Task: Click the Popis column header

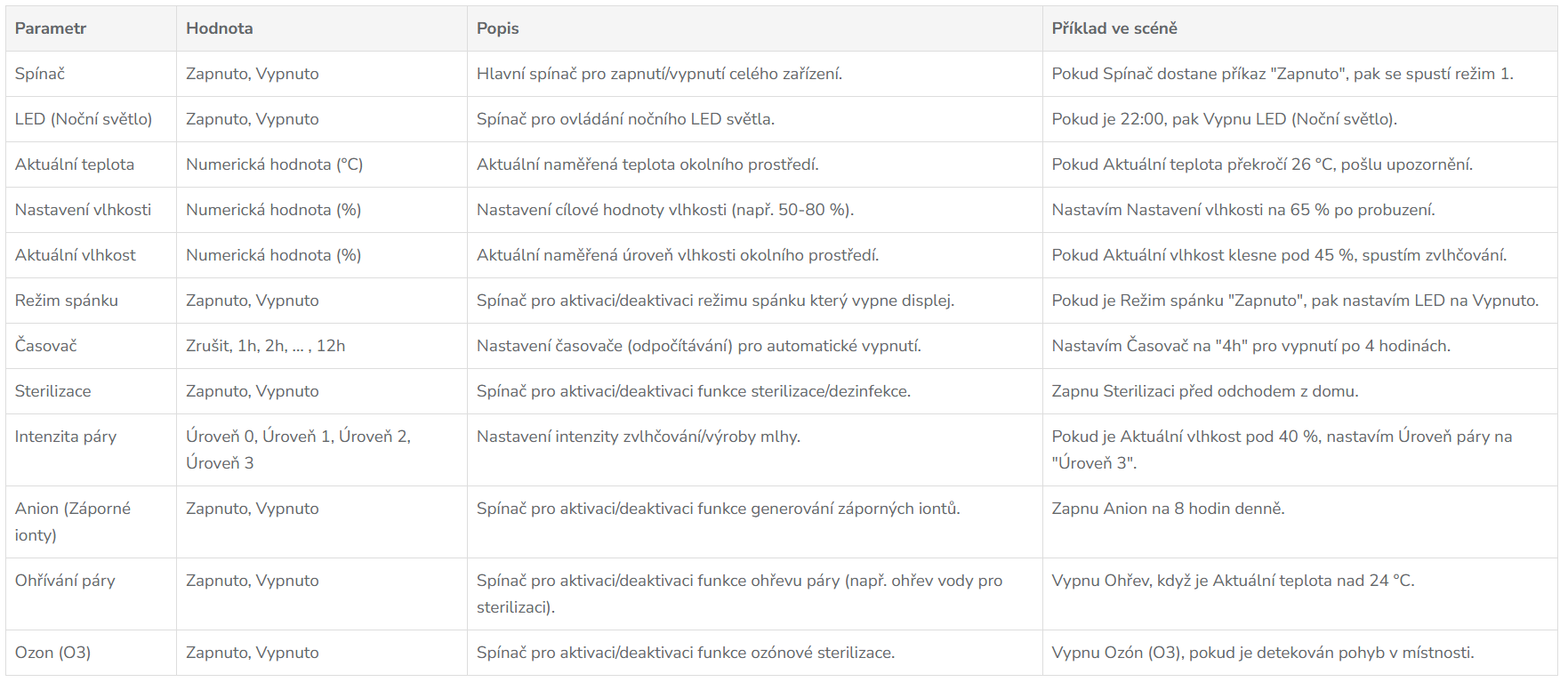Action: click(497, 28)
